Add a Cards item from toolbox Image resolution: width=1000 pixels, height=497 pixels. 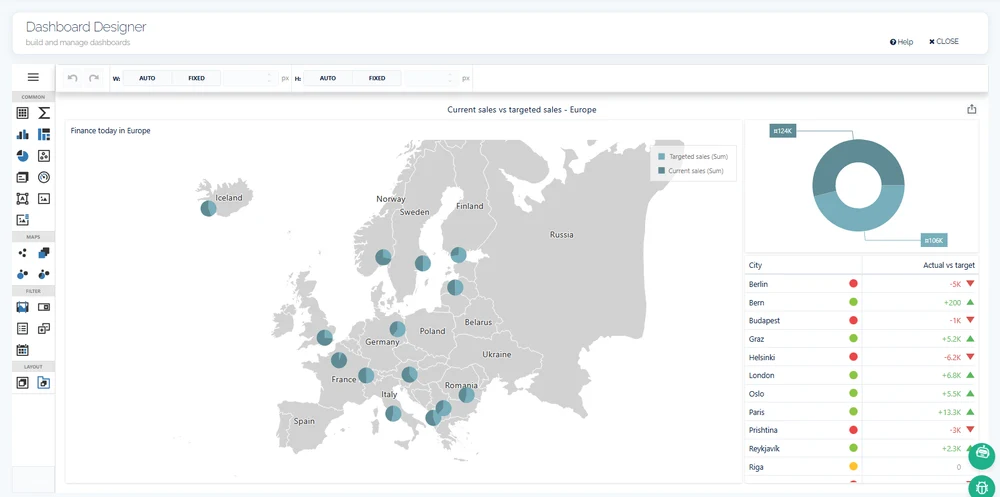click(22, 177)
